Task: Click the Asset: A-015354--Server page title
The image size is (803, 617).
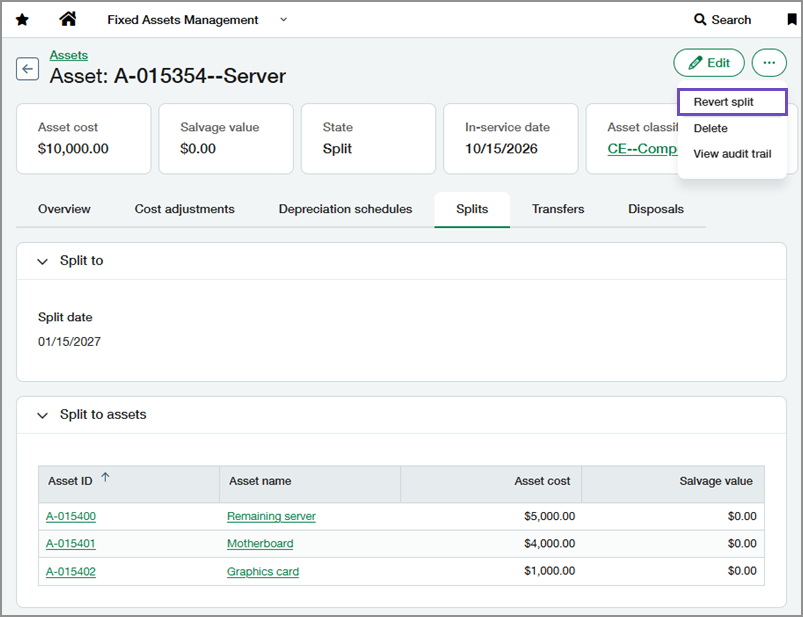Action: pos(167,76)
